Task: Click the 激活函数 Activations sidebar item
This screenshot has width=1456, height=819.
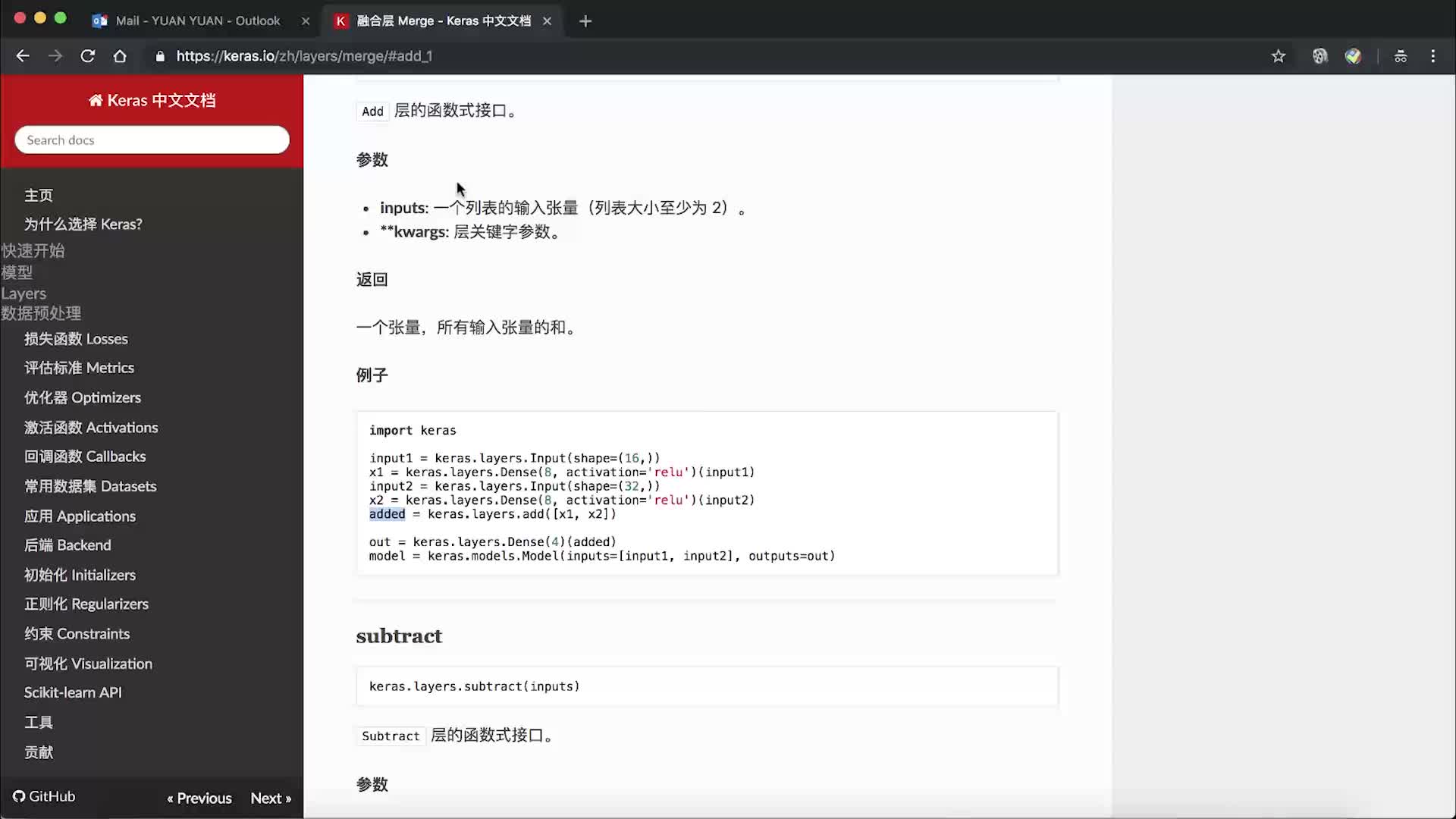Action: coord(91,427)
